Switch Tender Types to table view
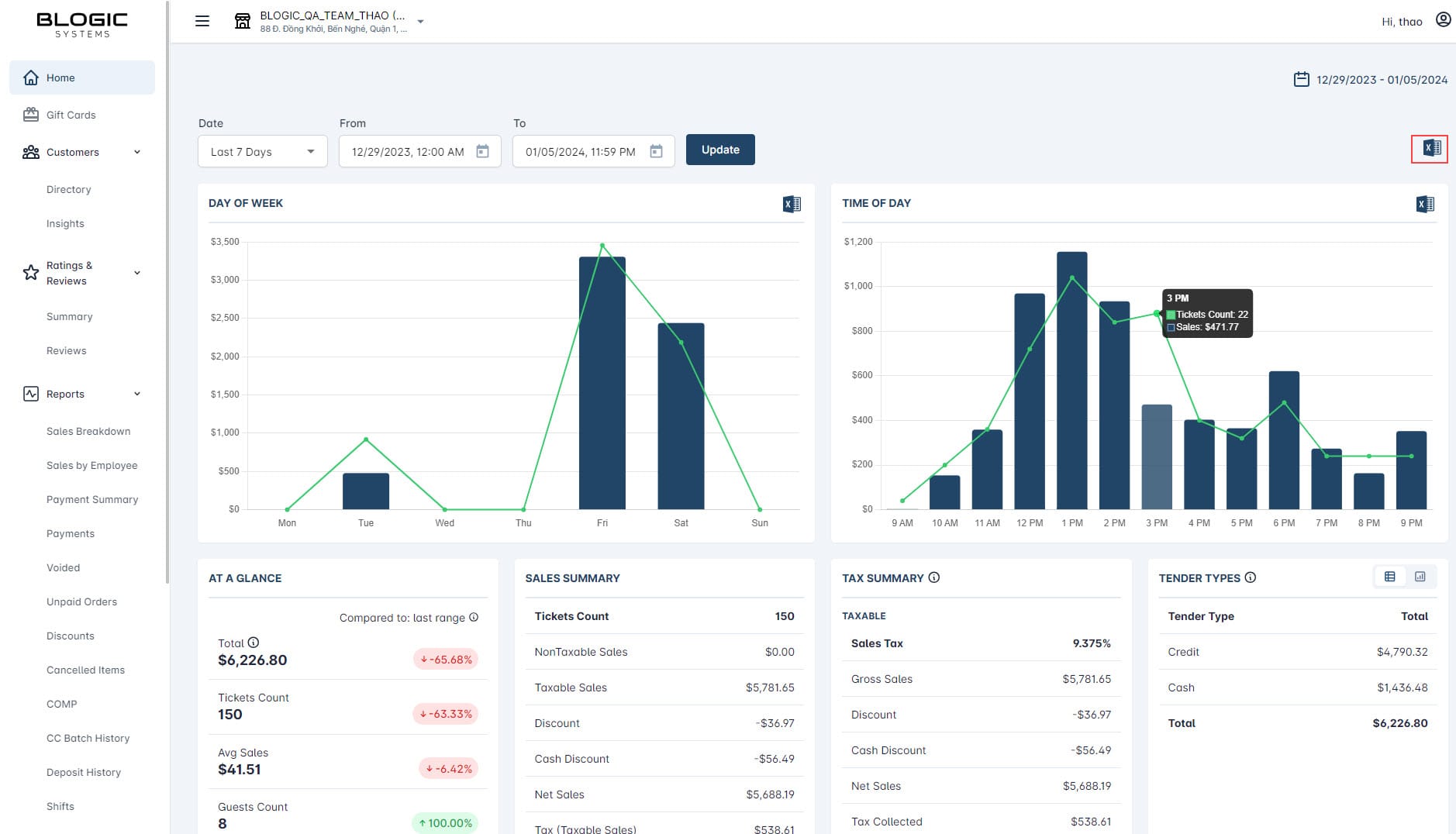The image size is (1456, 834). click(1389, 577)
